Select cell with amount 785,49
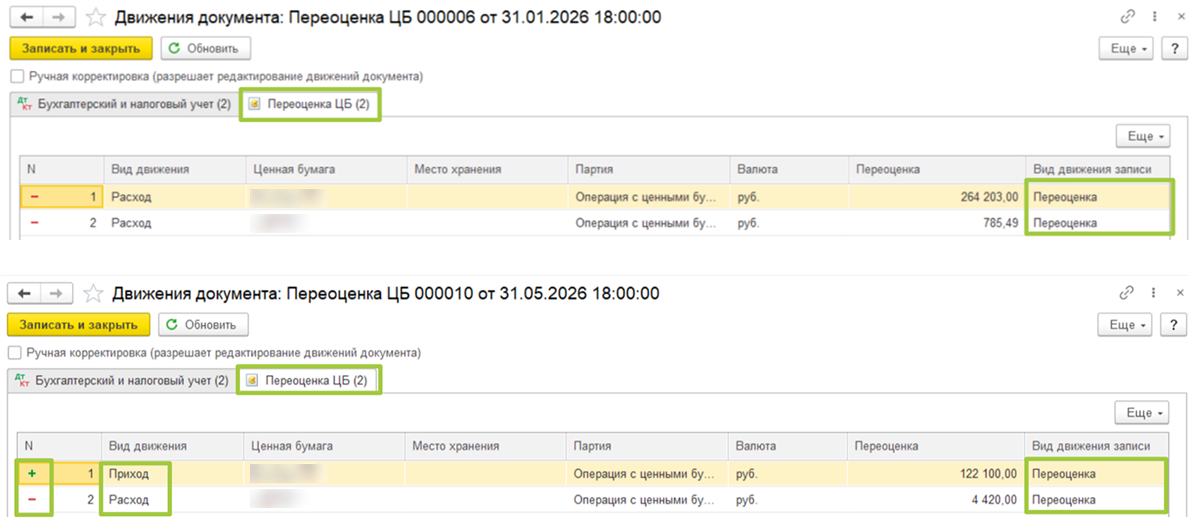 pyautogui.click(x=936, y=223)
